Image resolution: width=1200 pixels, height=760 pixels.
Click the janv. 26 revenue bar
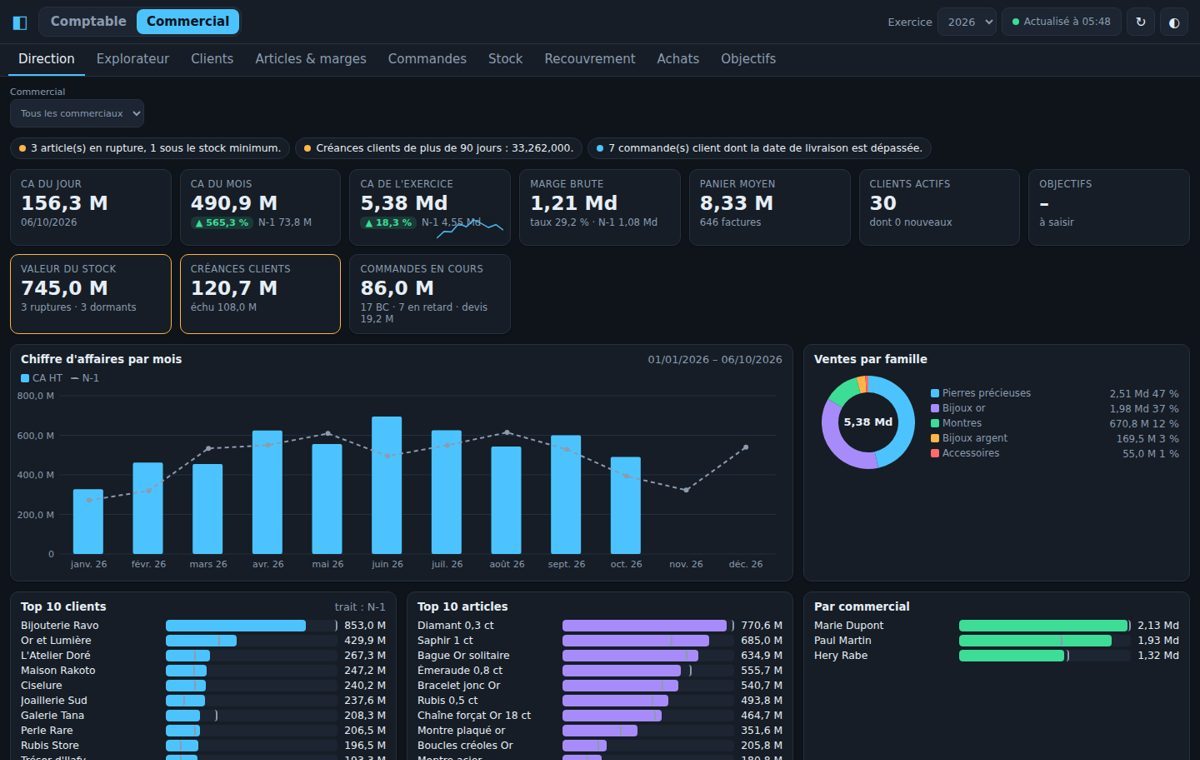(x=88, y=521)
